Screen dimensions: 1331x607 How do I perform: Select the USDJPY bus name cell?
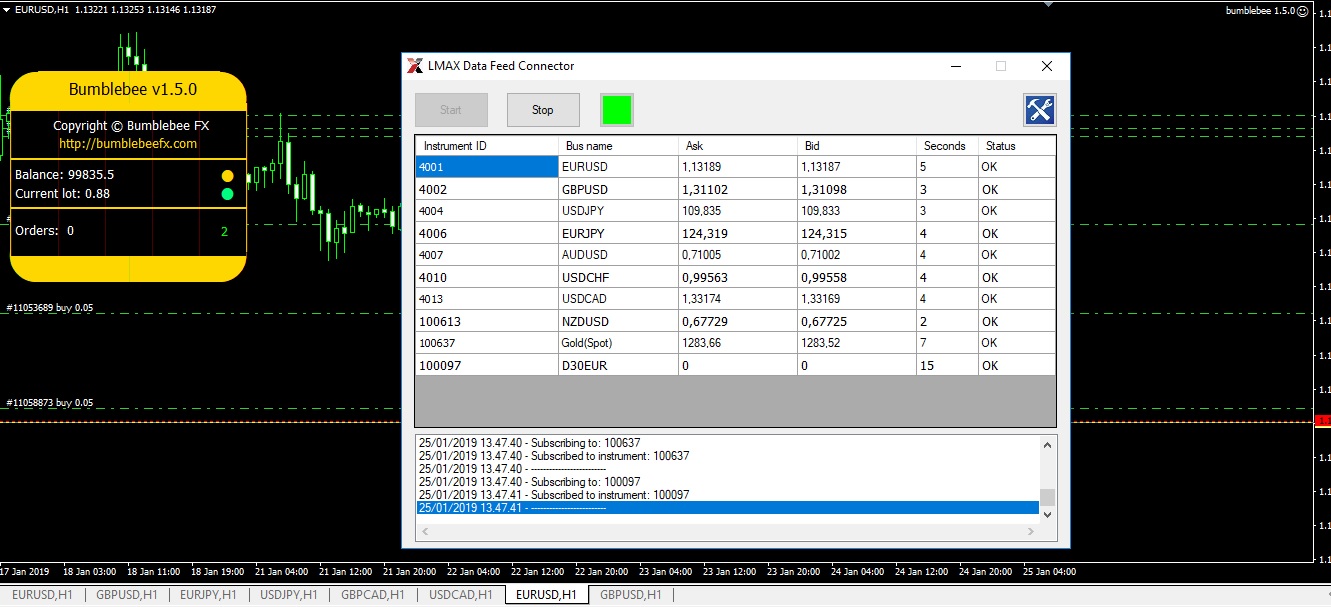(618, 211)
